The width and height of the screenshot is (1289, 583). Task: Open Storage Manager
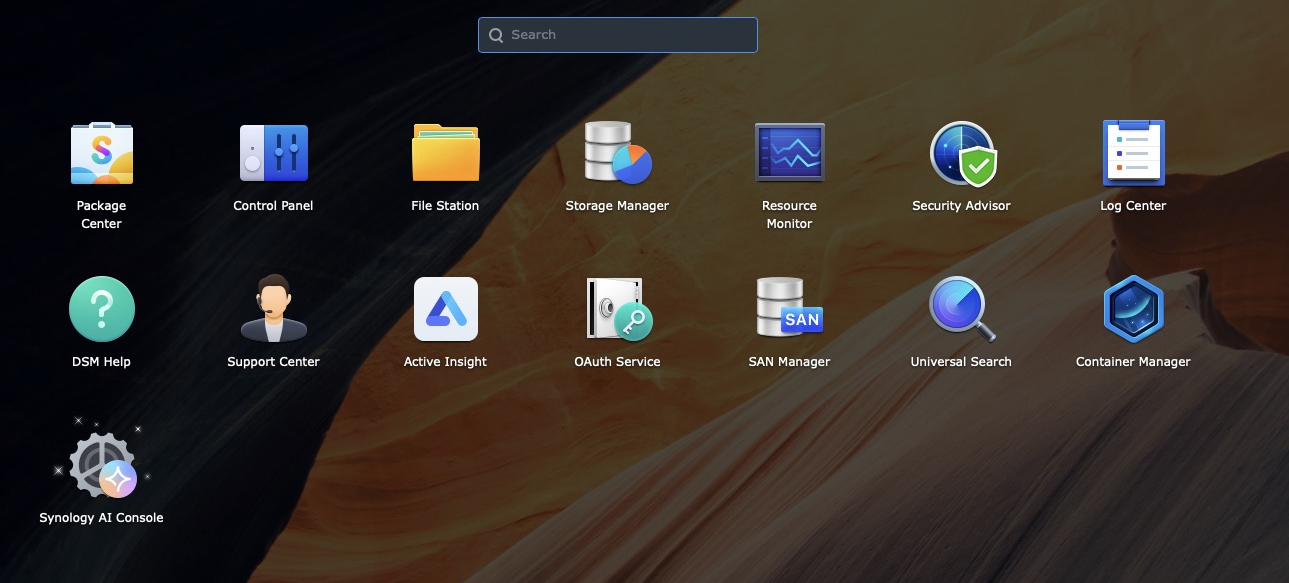tap(617, 153)
